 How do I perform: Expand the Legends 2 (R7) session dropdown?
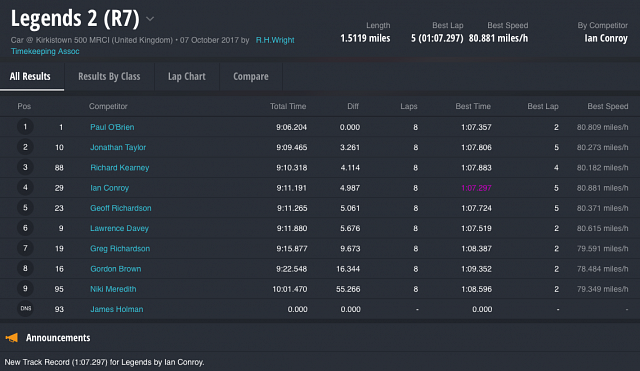point(150,19)
